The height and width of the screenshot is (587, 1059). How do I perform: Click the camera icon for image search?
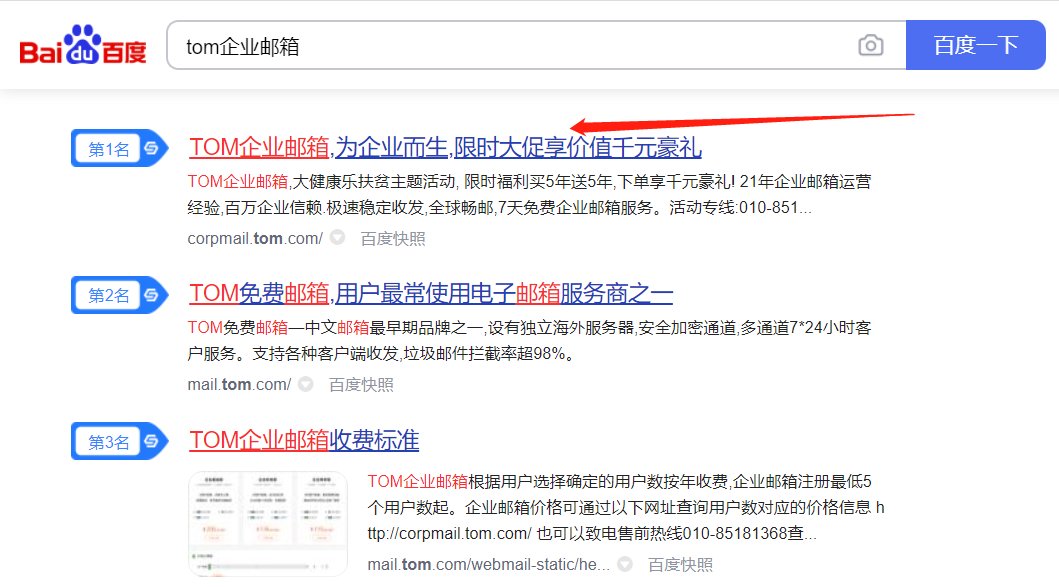[871, 45]
